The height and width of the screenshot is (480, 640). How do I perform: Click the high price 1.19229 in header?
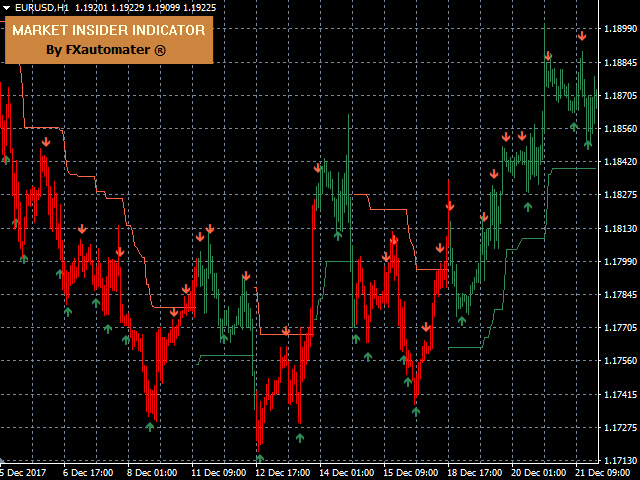(x=126, y=7)
